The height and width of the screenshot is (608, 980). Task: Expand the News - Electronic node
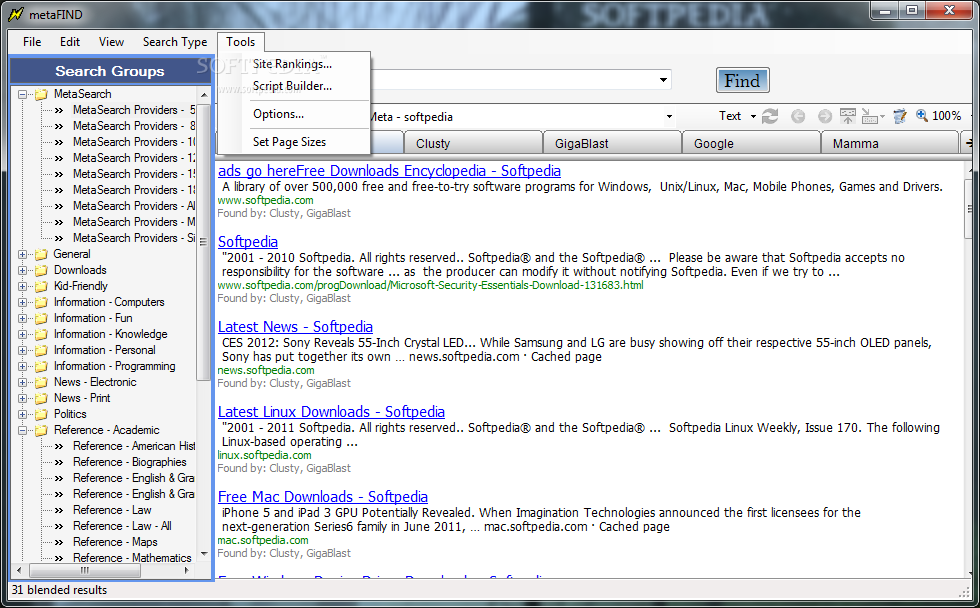pos(22,382)
